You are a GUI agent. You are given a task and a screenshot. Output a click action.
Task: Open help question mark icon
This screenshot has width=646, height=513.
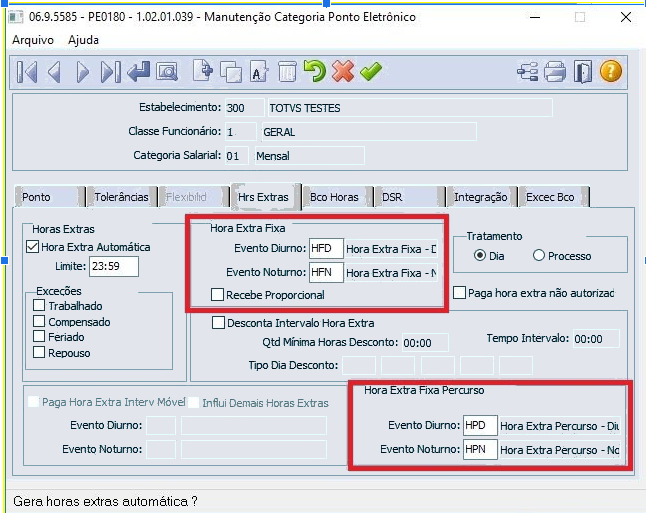[x=611, y=71]
